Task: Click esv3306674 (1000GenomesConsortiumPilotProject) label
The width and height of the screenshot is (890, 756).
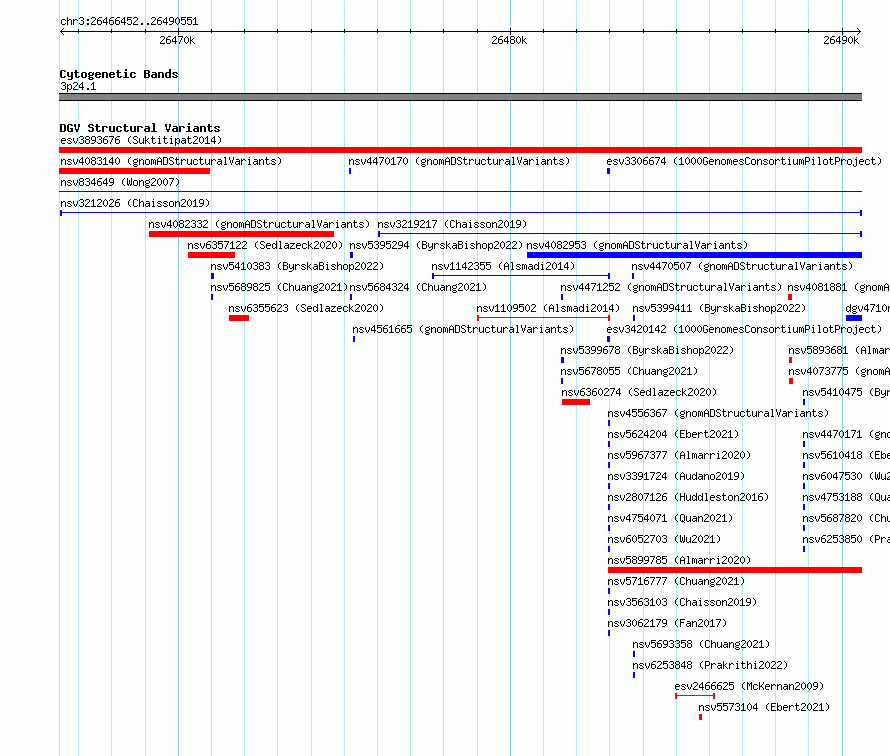Action: pos(744,161)
